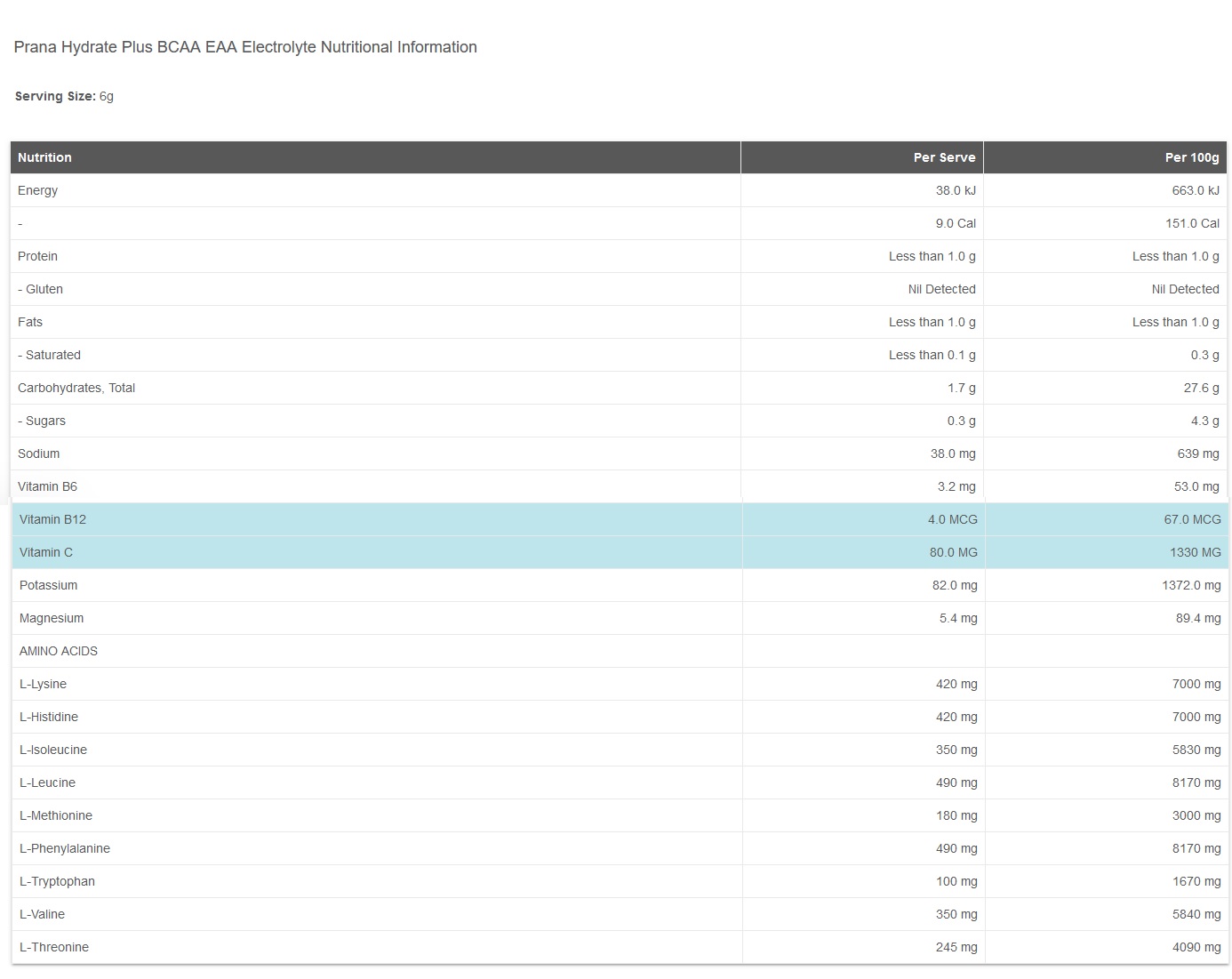This screenshot has width=1232, height=979.
Task: Select the 'L-Histidine' row label
Action: click(49, 717)
